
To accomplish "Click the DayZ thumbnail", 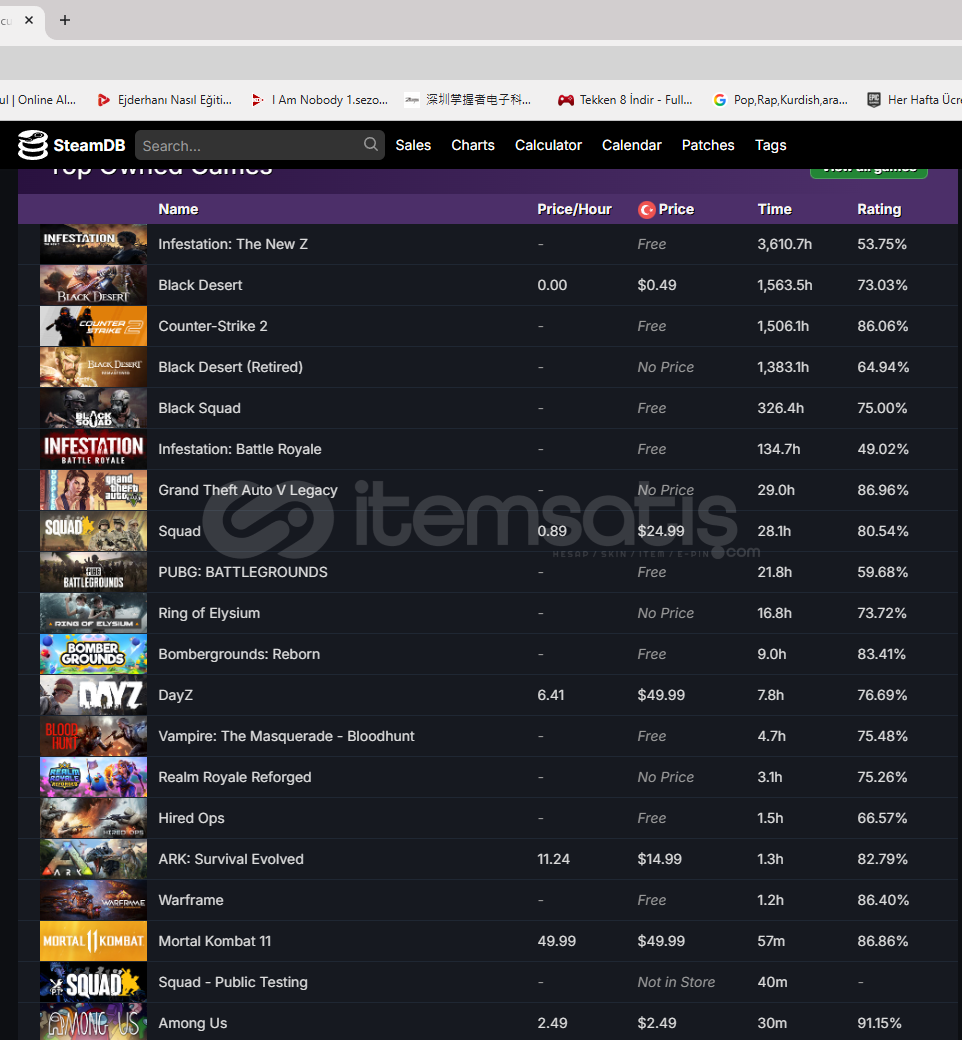I will coord(94,695).
